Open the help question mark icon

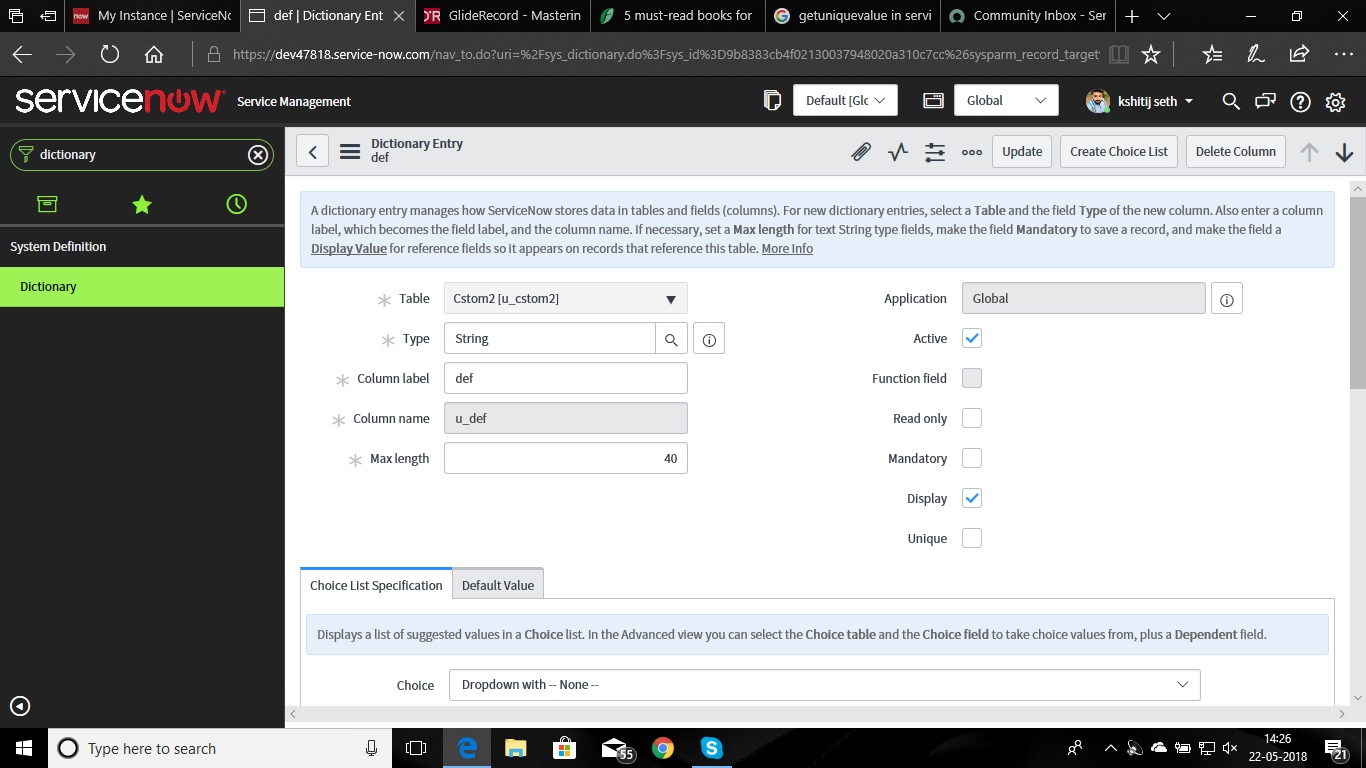pyautogui.click(x=1300, y=101)
